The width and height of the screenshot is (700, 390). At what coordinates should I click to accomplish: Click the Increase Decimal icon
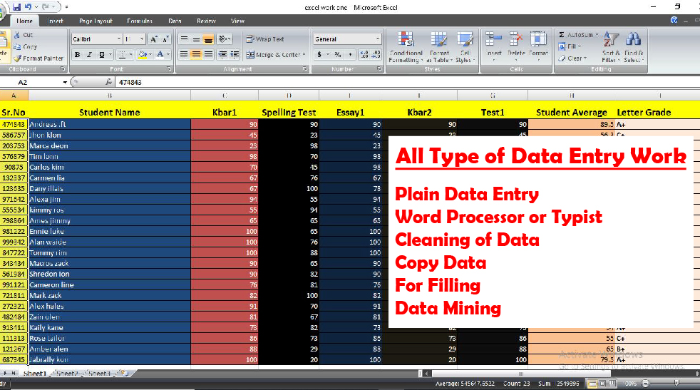364,54
